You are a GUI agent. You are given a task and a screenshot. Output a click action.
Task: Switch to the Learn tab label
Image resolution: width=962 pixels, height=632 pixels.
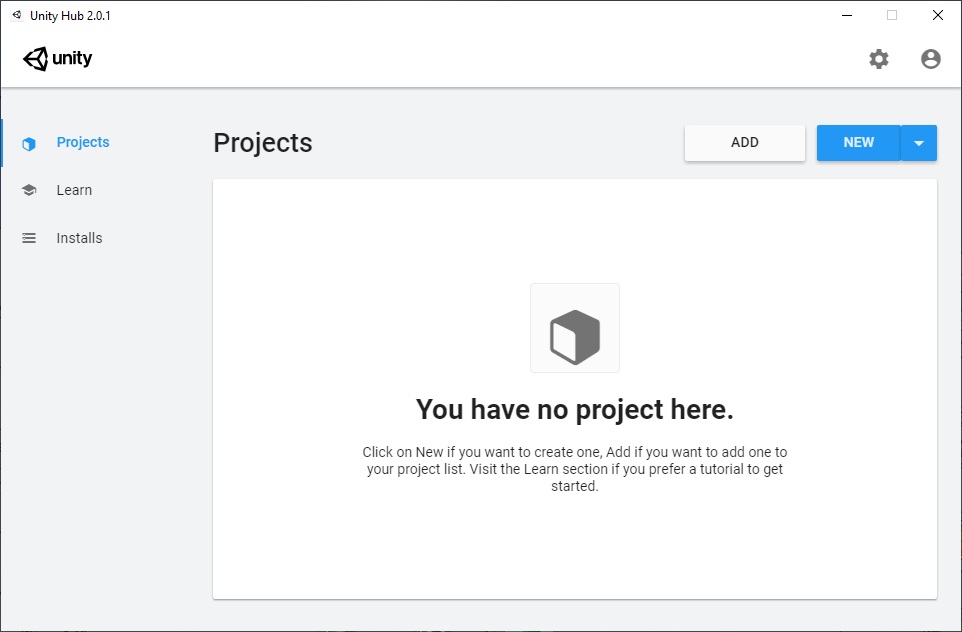coord(74,190)
